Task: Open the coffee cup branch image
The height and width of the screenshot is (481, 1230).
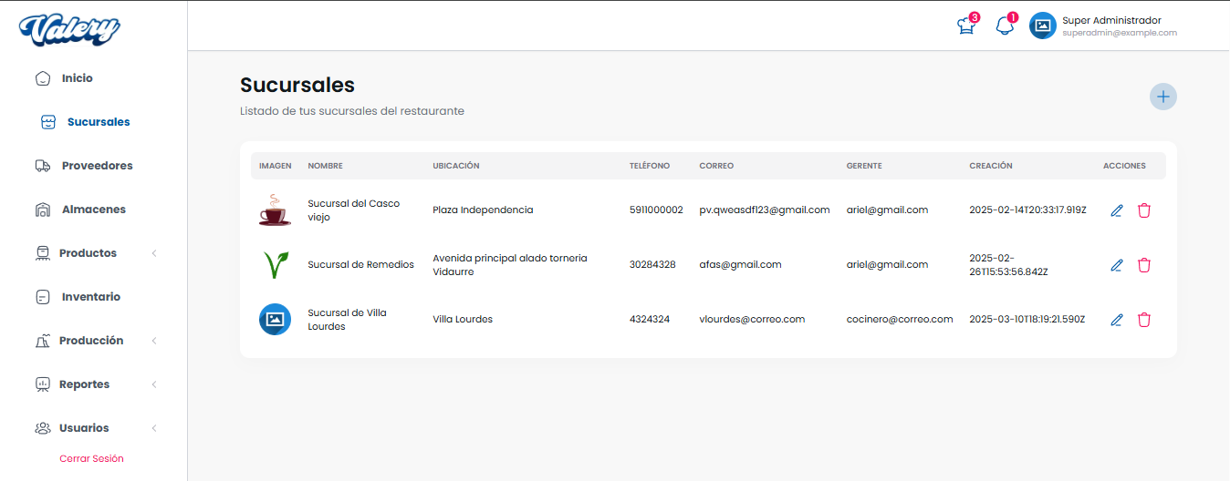Action: pos(275,211)
